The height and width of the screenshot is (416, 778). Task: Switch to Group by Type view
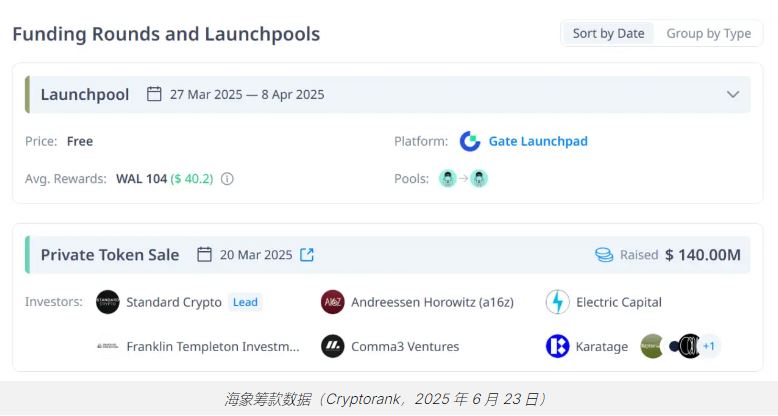tap(708, 33)
